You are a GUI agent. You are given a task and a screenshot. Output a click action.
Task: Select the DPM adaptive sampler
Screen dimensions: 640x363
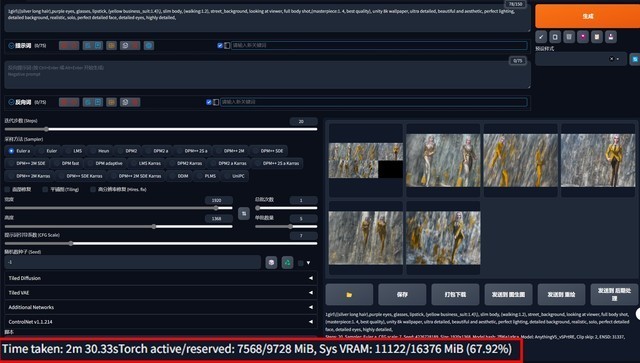click(105, 163)
